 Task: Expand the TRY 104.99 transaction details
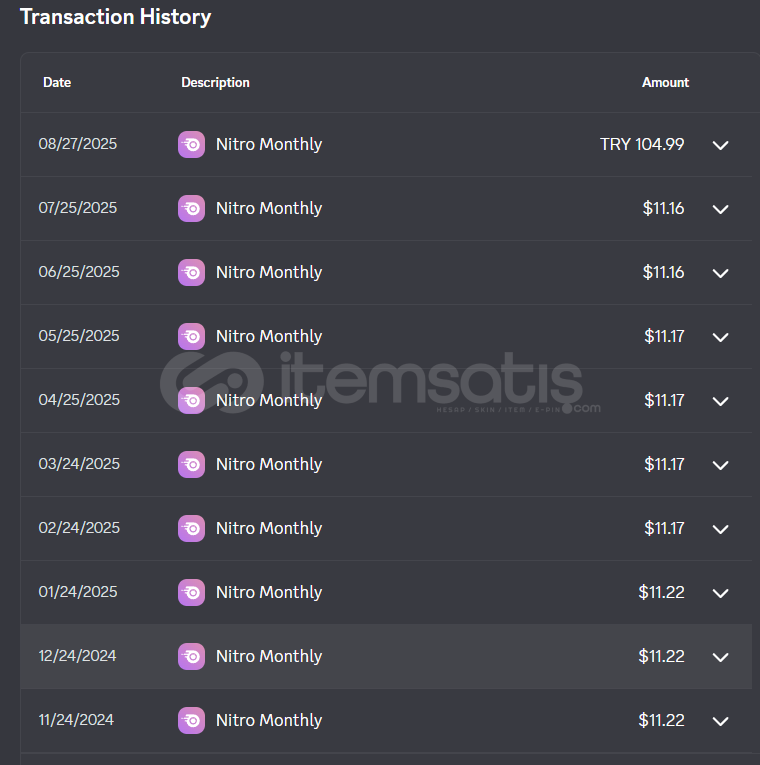720,145
